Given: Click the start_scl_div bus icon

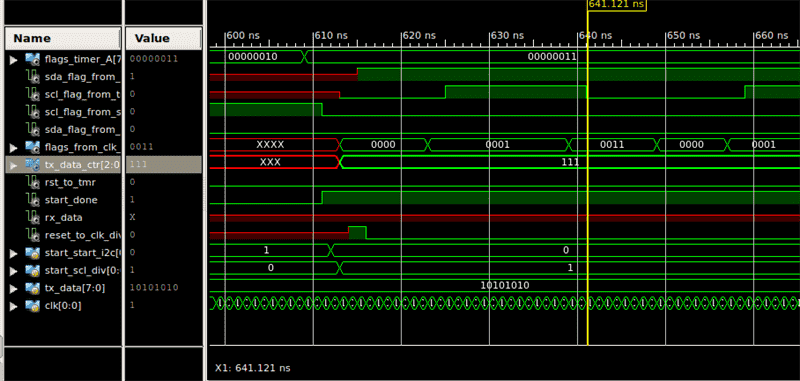Looking at the screenshot, I should pyautogui.click(x=33, y=270).
